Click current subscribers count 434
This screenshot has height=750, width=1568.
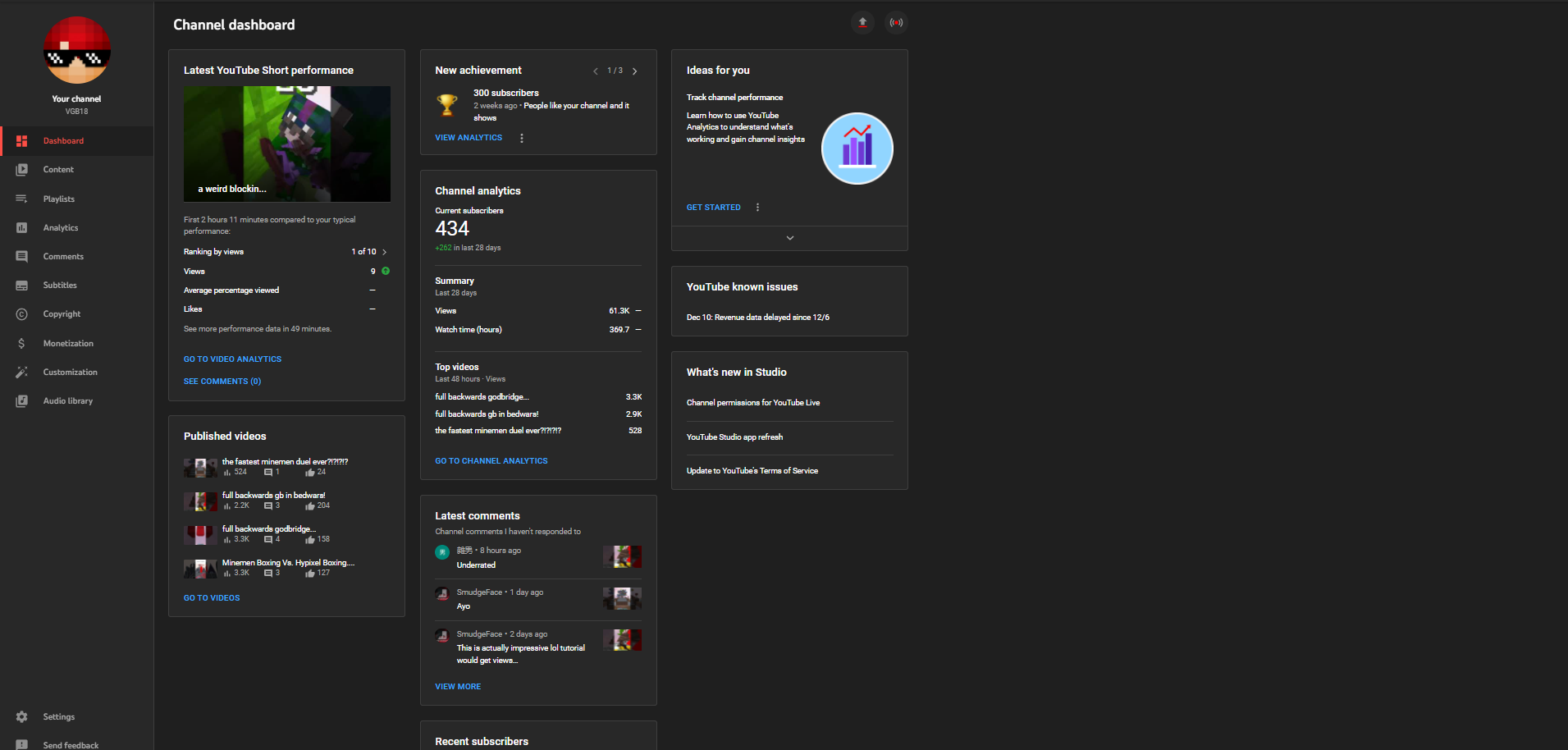pos(452,229)
